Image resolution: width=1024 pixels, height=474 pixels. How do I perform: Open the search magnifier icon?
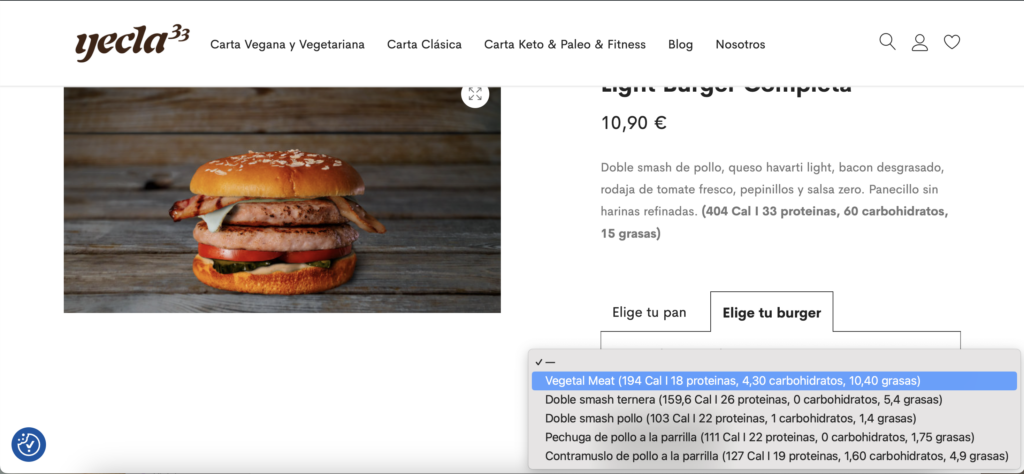[887, 42]
